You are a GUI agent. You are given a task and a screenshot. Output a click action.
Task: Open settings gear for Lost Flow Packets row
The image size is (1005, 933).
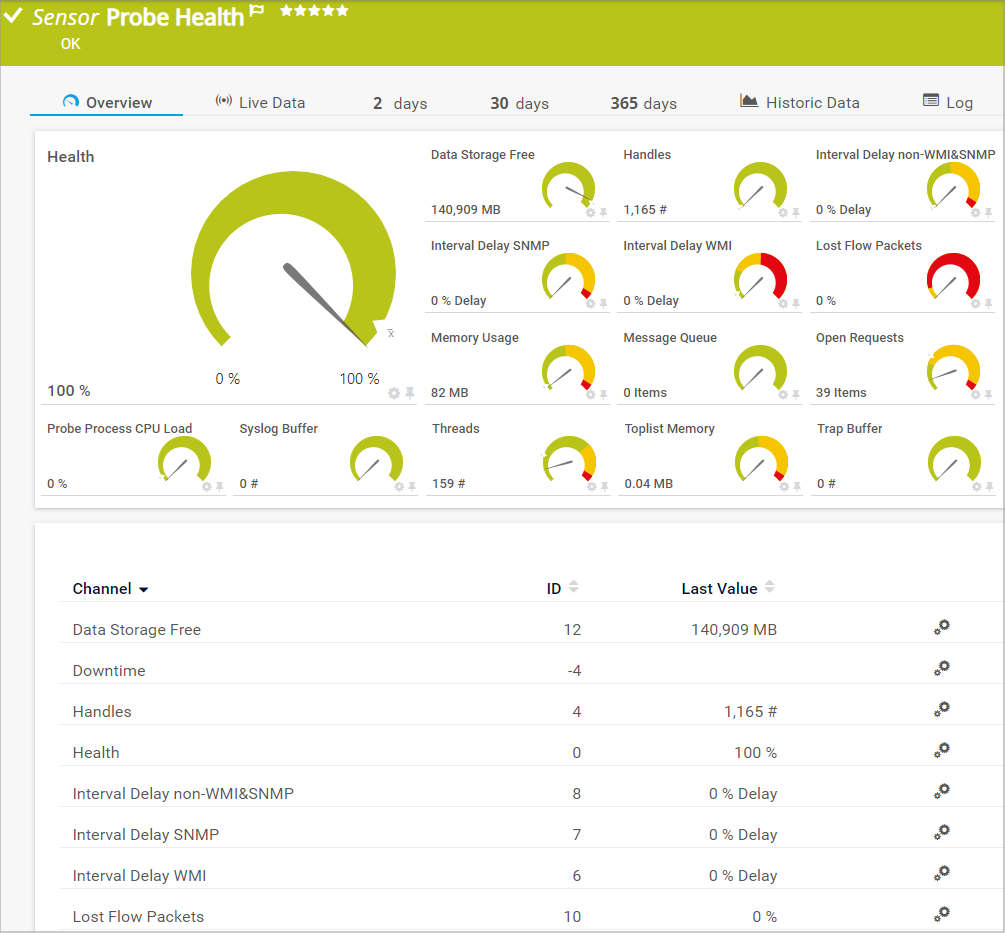pyautogui.click(x=941, y=914)
